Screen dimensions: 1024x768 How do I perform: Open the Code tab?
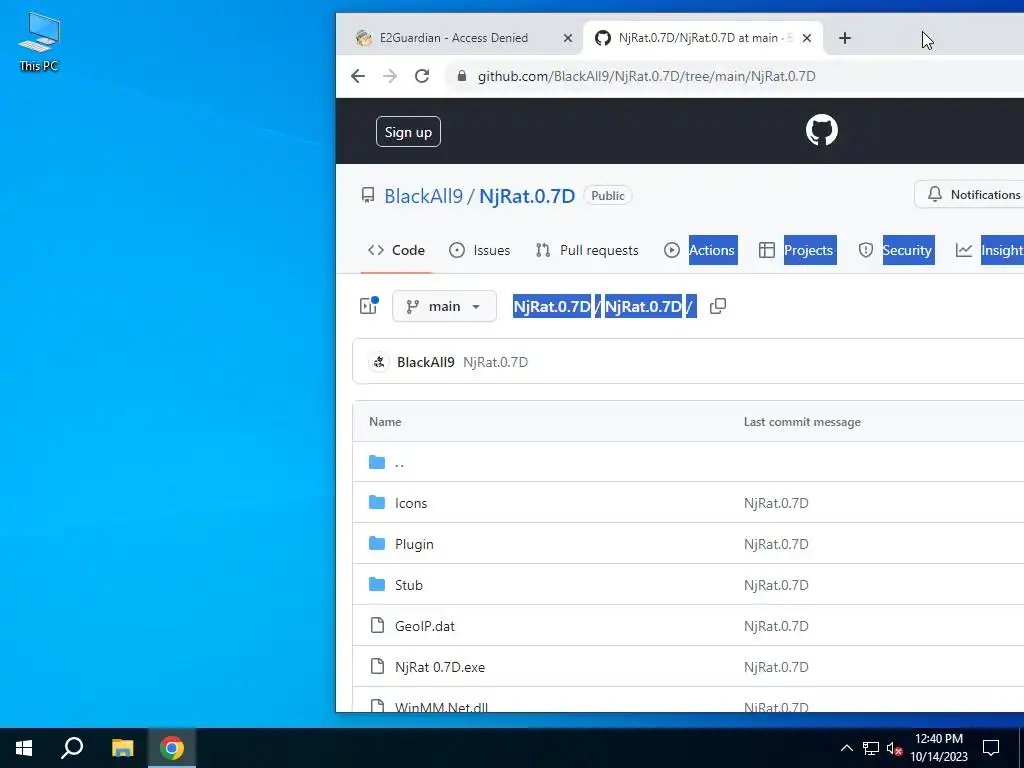click(396, 250)
